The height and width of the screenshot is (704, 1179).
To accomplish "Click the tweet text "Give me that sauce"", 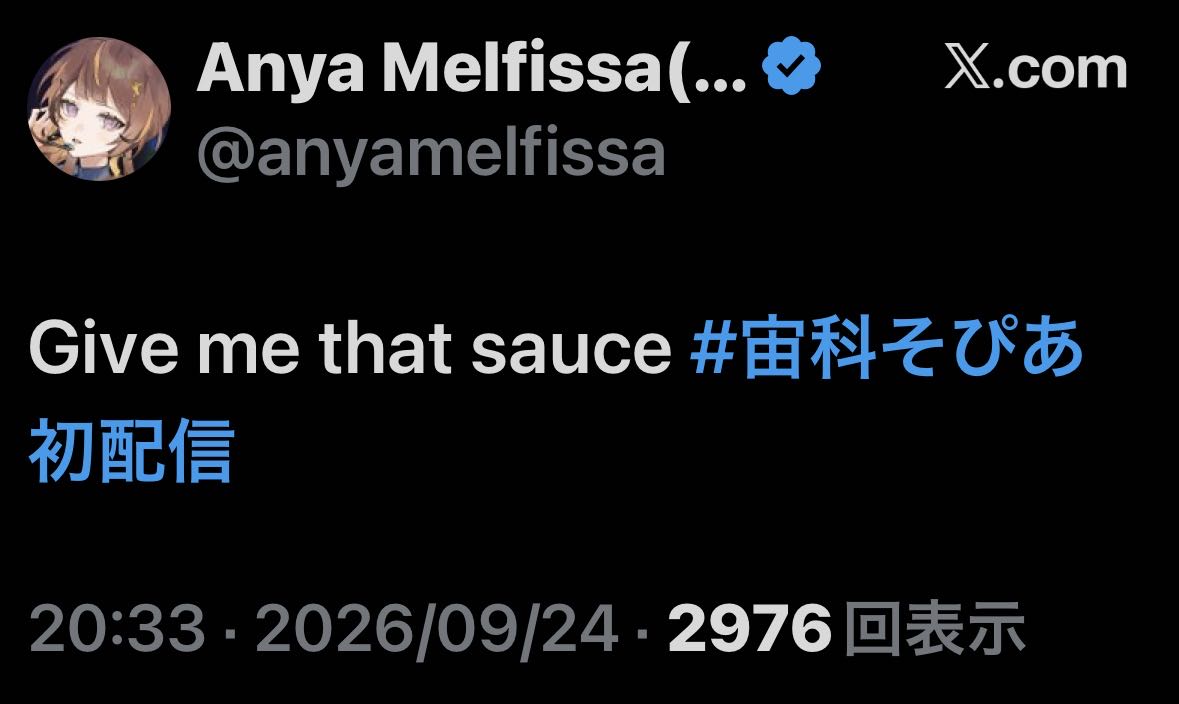I will 350,348.
